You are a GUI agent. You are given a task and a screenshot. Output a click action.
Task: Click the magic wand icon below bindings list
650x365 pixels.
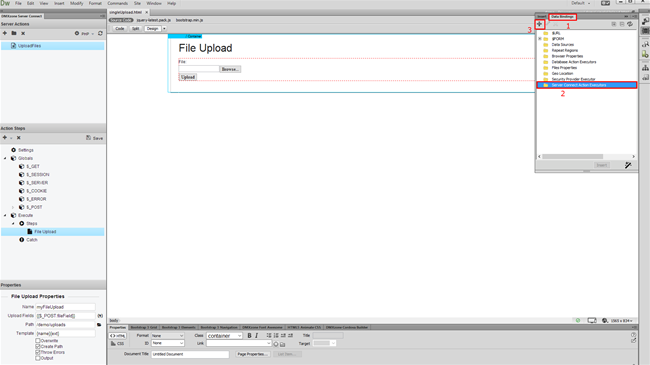point(628,165)
